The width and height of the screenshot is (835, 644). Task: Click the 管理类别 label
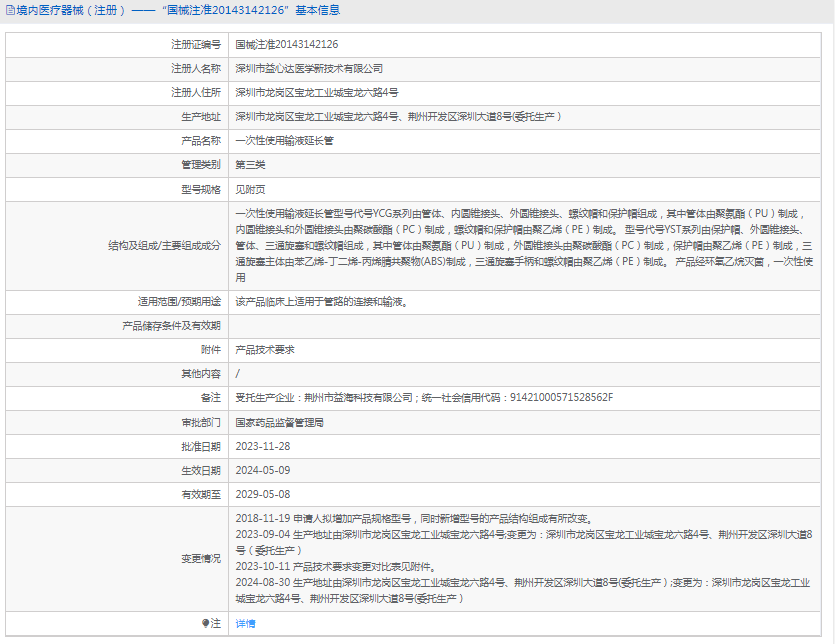pos(201,165)
